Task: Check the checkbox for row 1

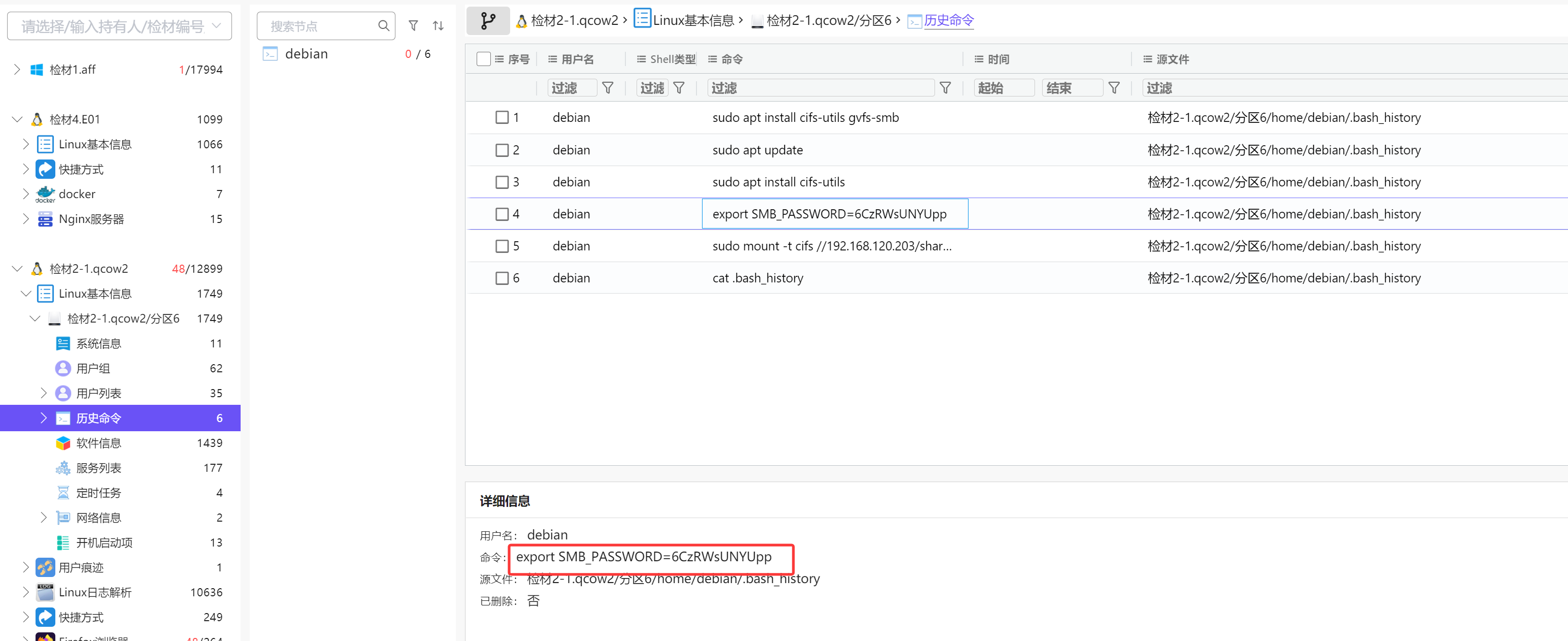Action: 502,118
